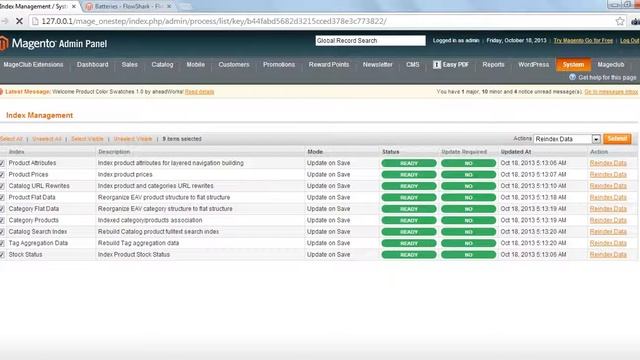640x360 pixels.
Task: Click the browser address bar URL
Action: [x=214, y=21]
